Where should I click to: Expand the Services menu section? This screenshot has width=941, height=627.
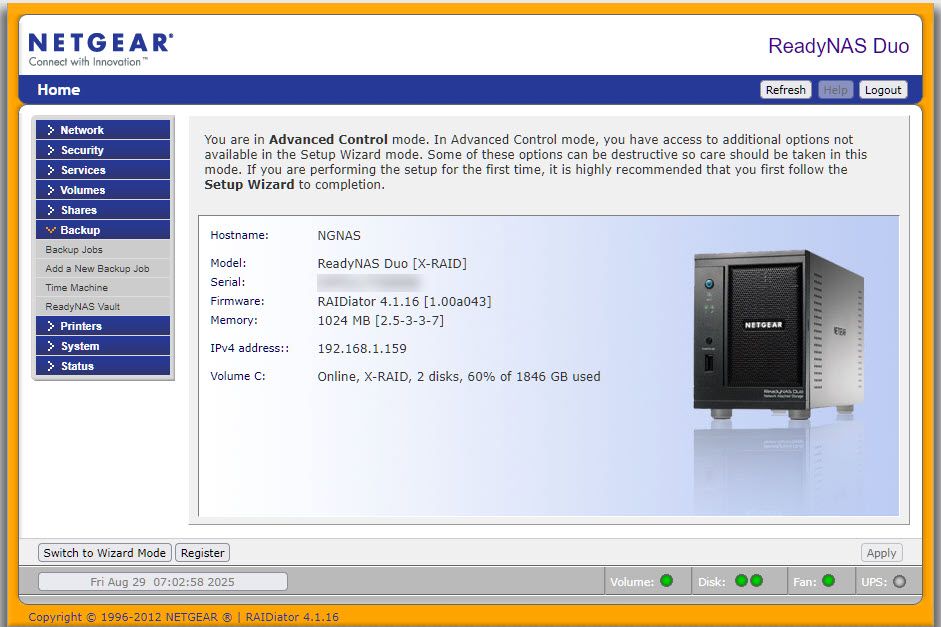tap(103, 170)
